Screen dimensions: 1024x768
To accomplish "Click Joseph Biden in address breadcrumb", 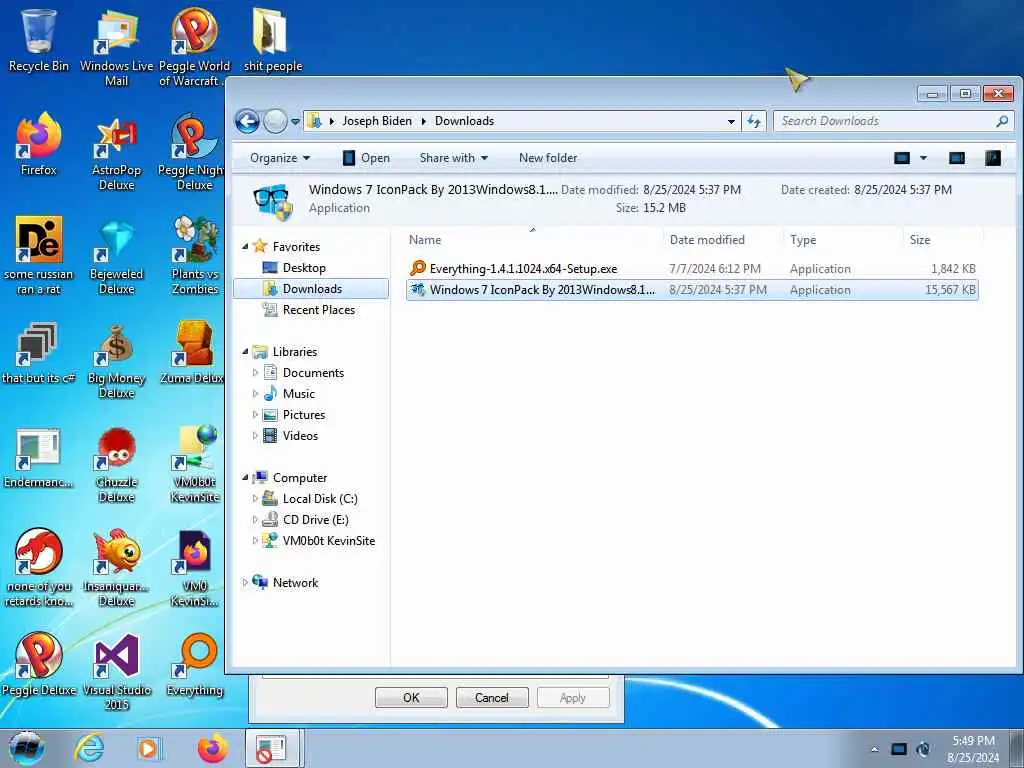I will (377, 121).
